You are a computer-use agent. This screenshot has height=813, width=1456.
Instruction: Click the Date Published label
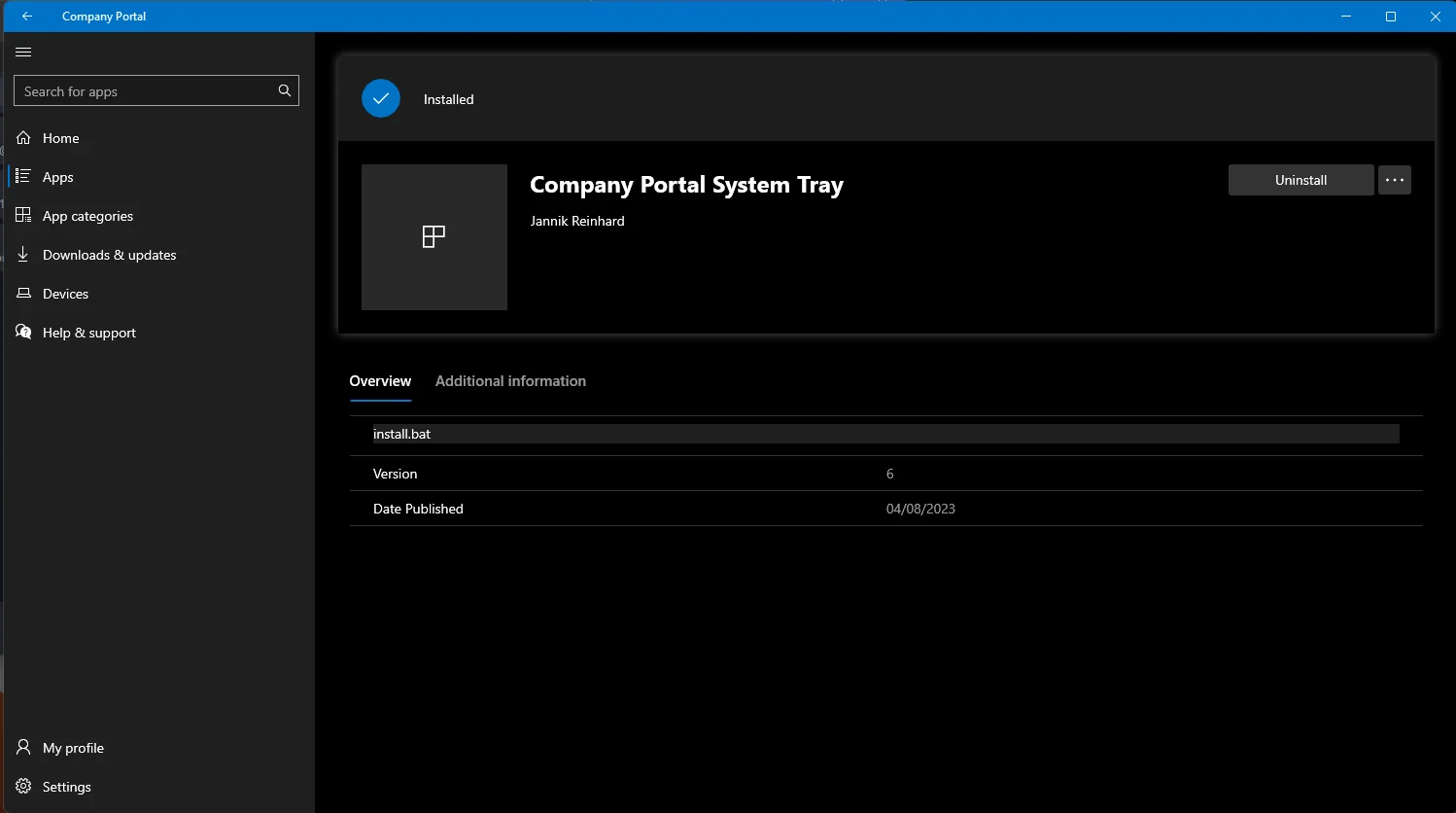pos(418,509)
